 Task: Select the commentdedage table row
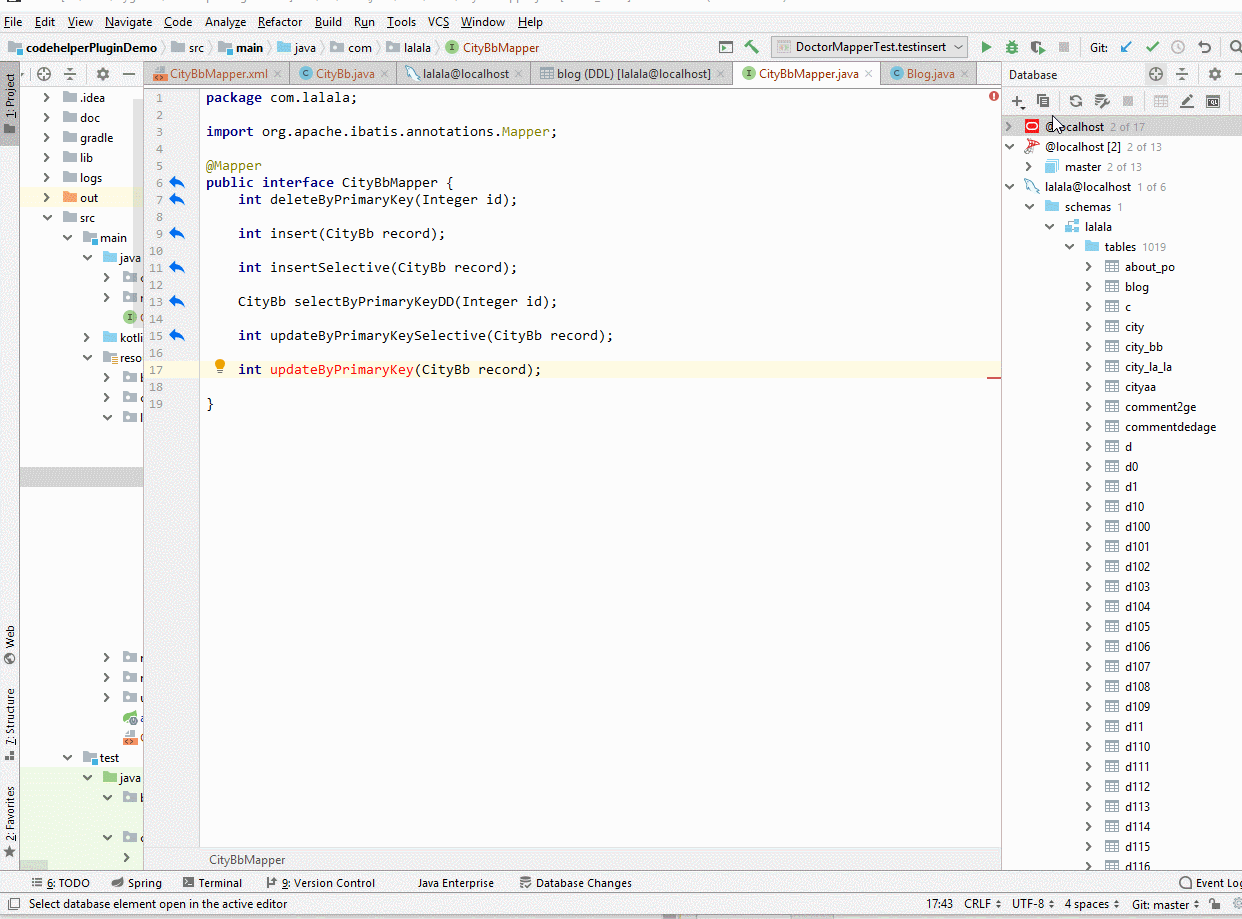(1170, 427)
